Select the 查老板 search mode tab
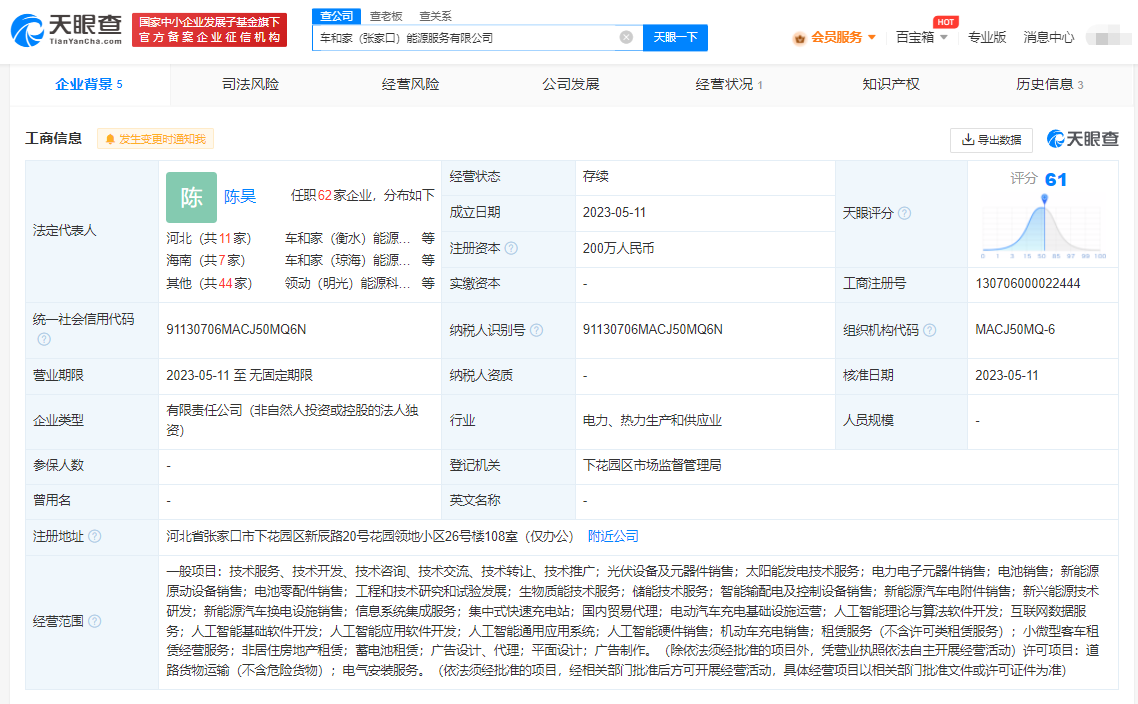Image resolution: width=1138 pixels, height=704 pixels. point(386,16)
